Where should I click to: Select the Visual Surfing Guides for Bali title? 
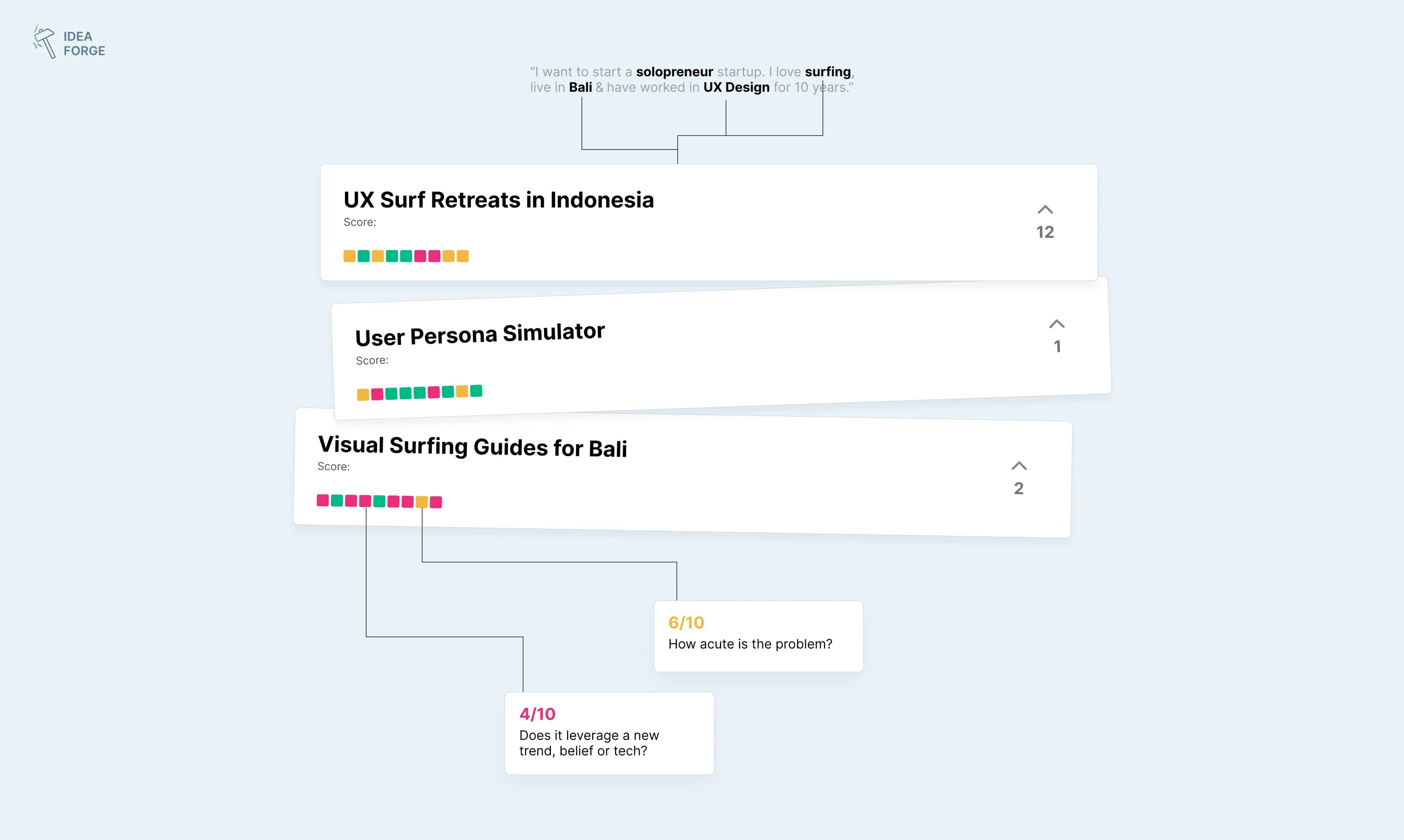tap(472, 446)
